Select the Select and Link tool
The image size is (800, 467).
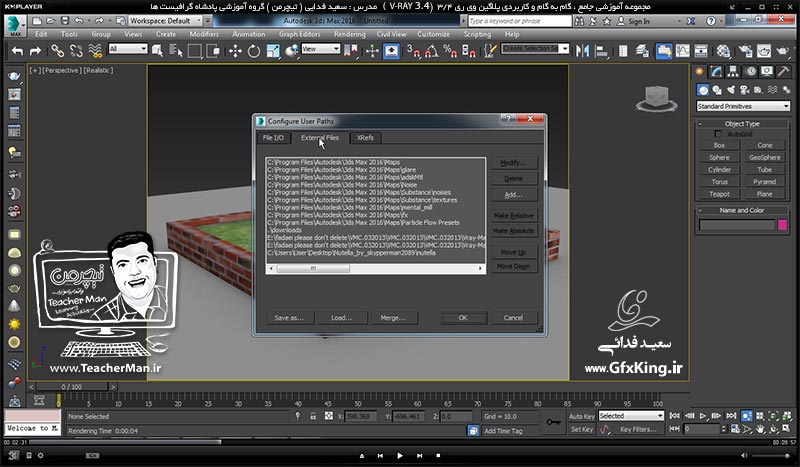(57, 51)
